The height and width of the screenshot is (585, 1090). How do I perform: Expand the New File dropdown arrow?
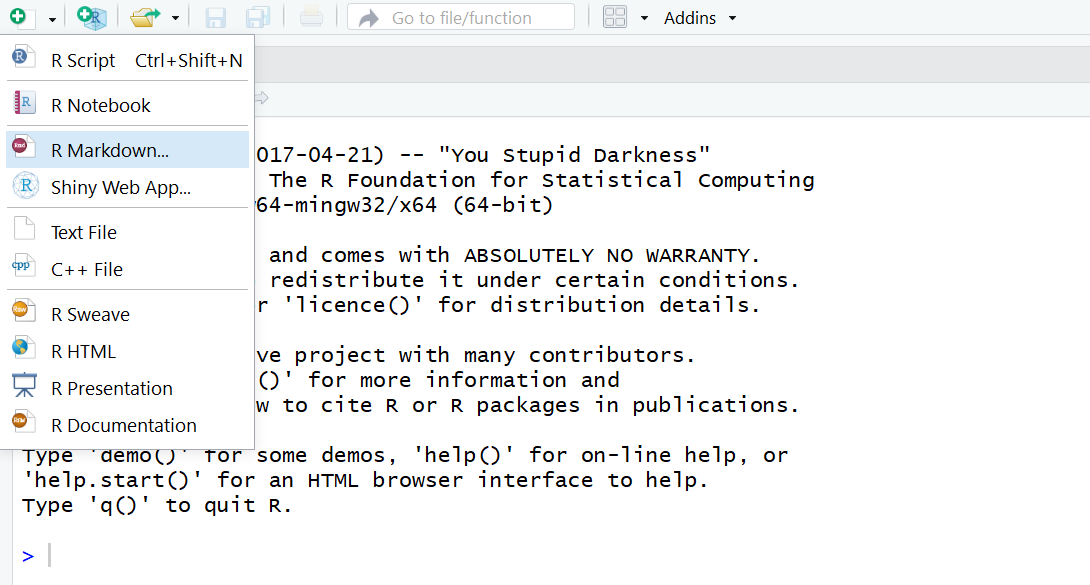coord(52,18)
